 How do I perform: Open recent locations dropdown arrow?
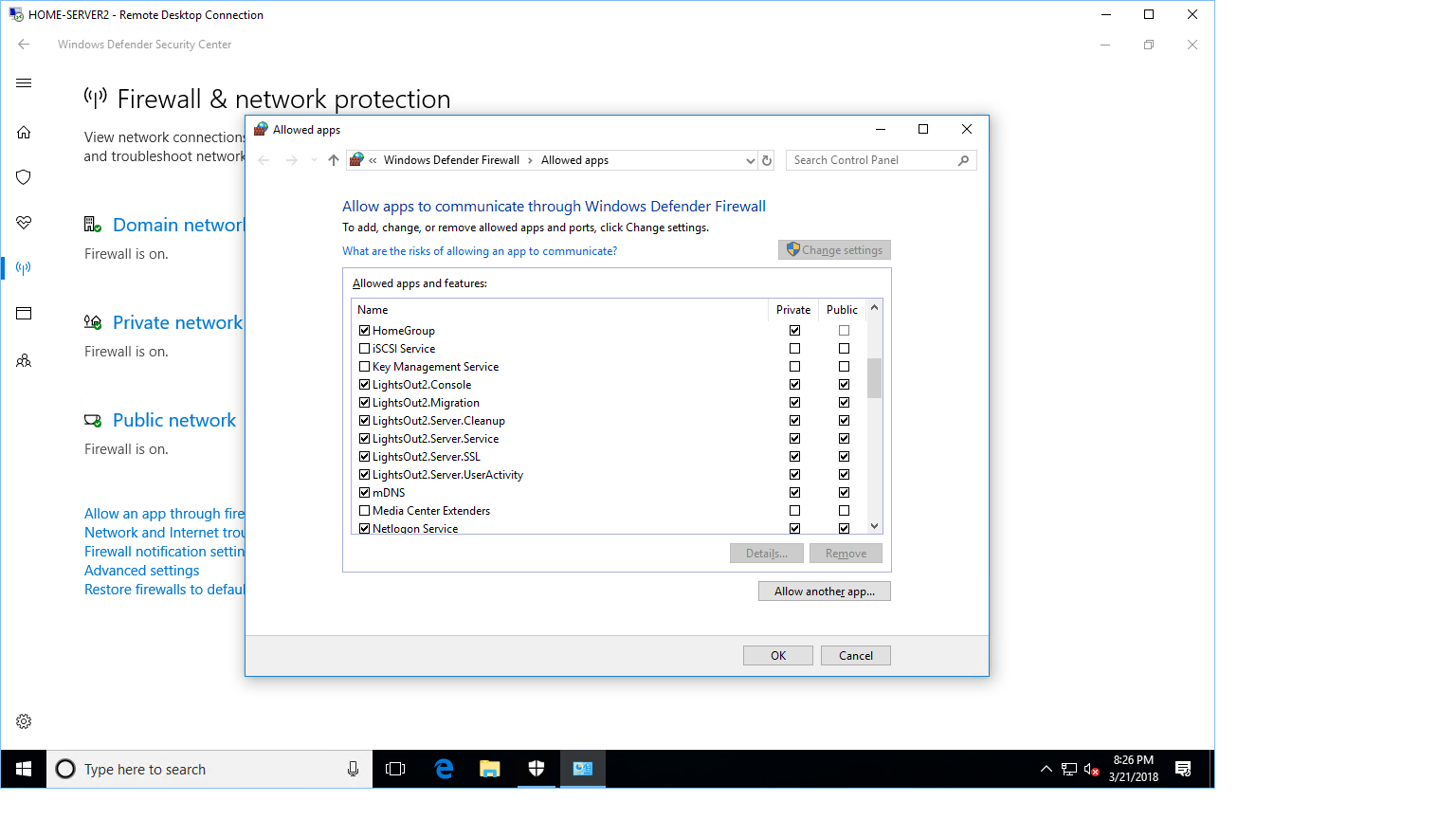[x=314, y=160]
